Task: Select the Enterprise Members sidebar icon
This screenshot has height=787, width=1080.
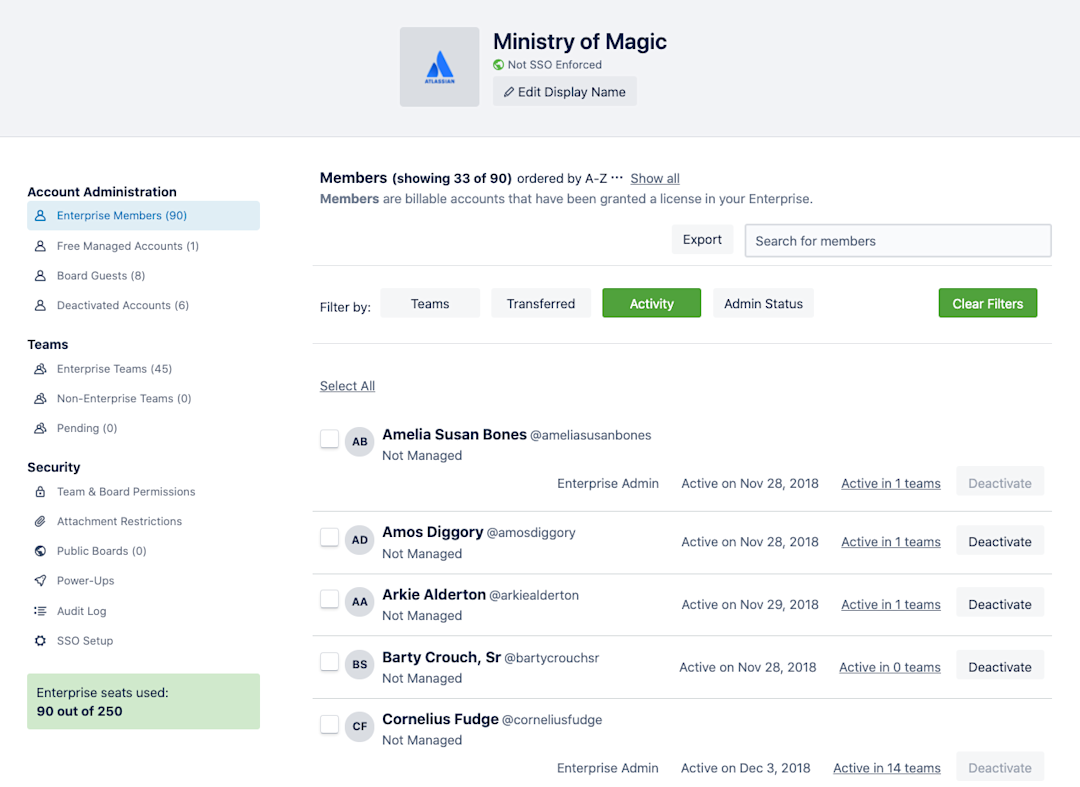Action: coord(40,215)
